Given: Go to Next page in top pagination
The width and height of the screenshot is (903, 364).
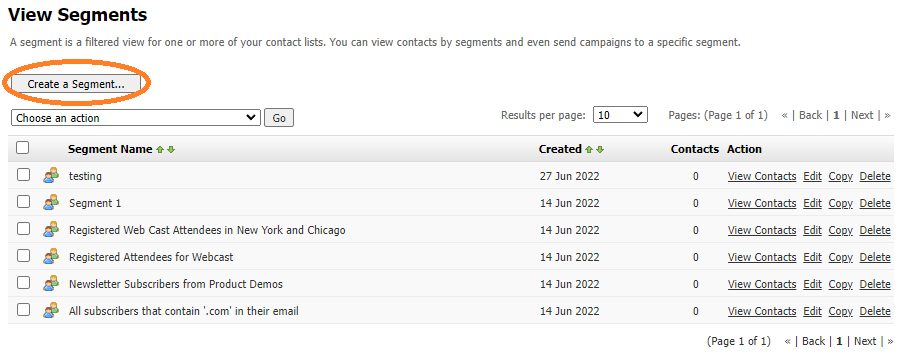Looking at the screenshot, I should (862, 115).
